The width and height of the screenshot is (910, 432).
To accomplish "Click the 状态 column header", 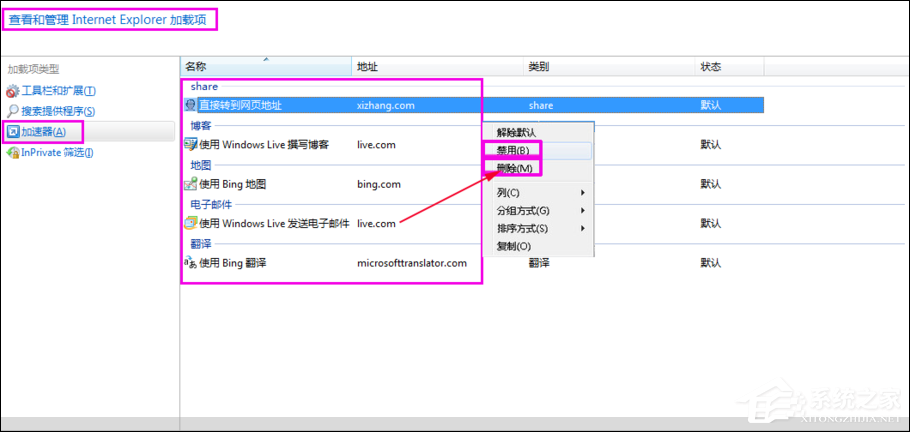I will pyautogui.click(x=710, y=67).
